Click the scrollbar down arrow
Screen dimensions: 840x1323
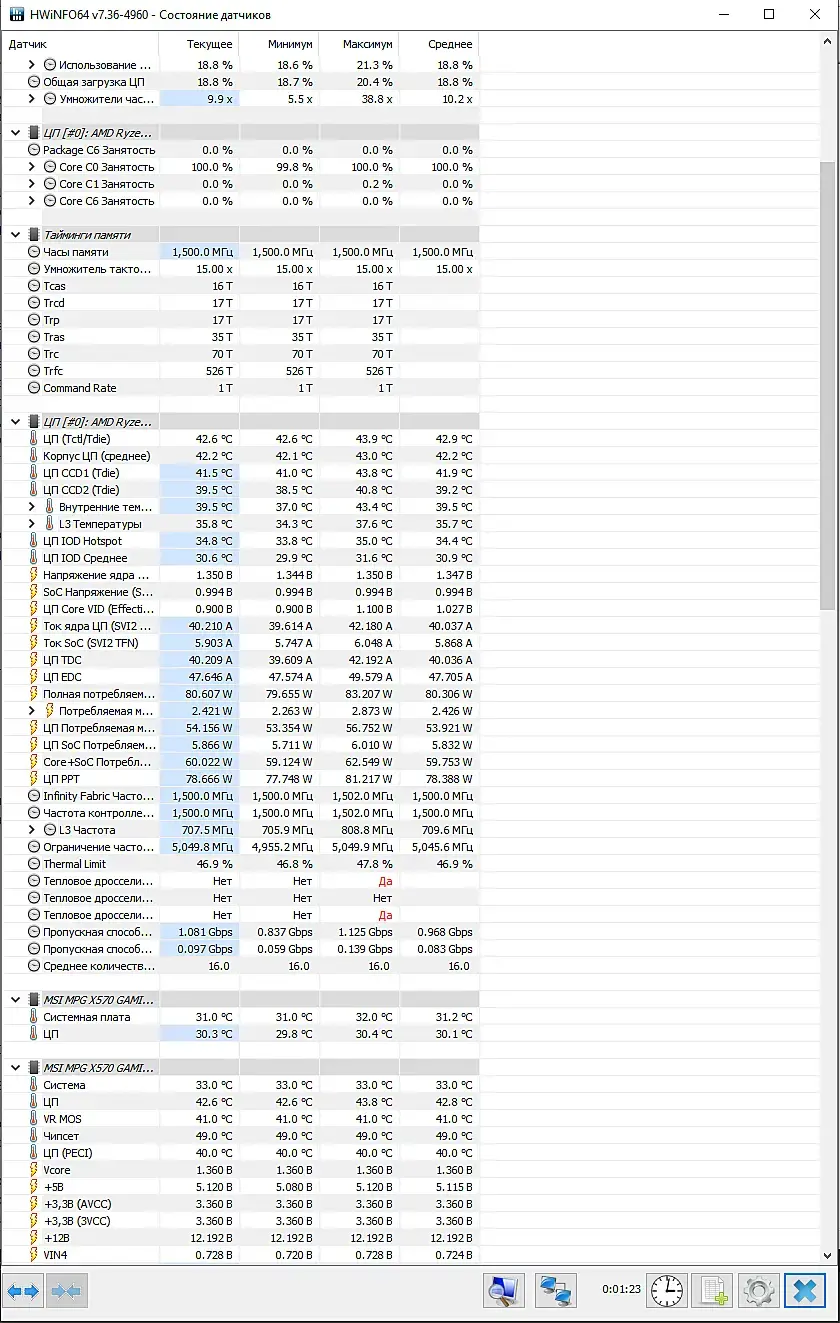828,1255
